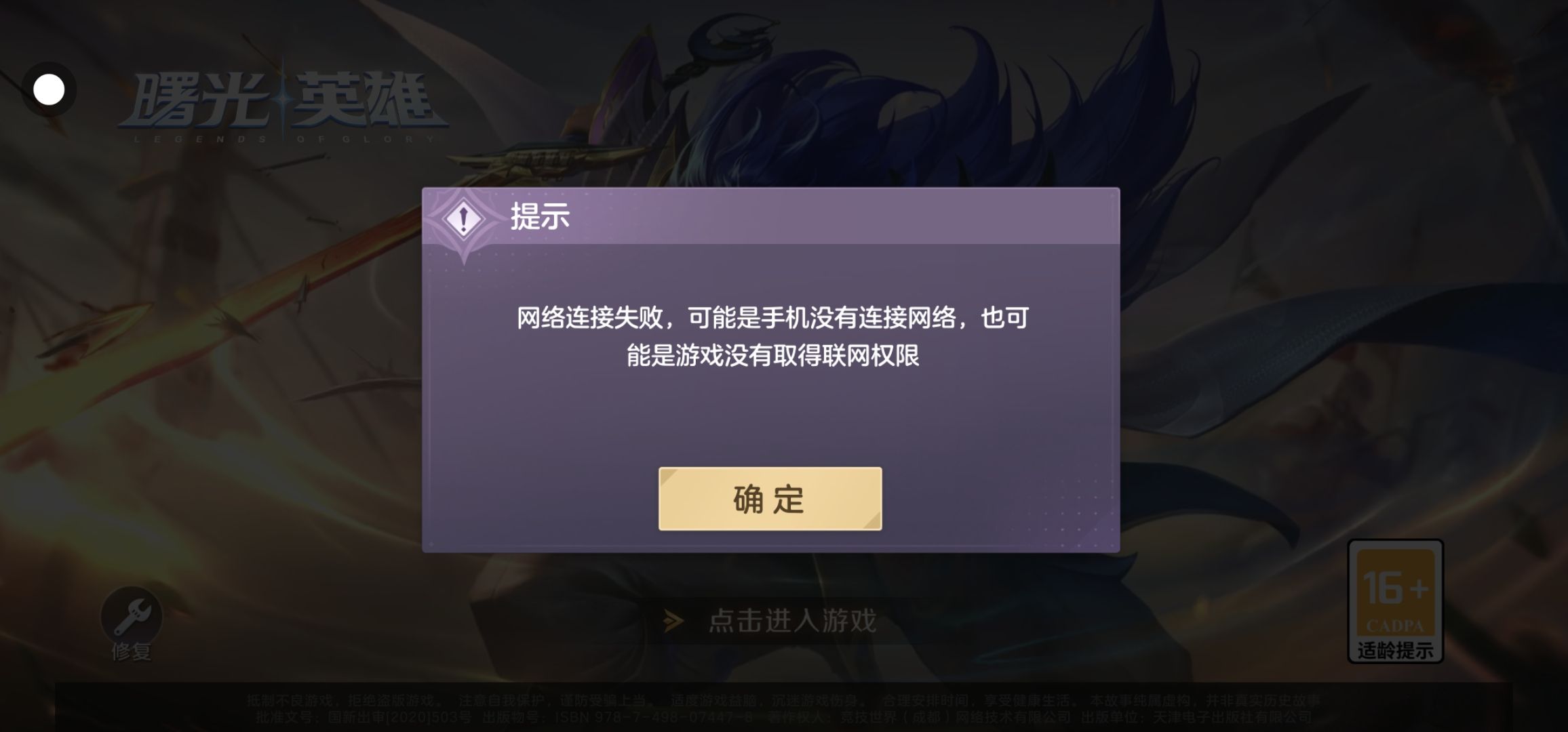Viewport: 1568px width, 732px height.
Task: Click the diamond exclamation warning icon
Action: click(463, 219)
